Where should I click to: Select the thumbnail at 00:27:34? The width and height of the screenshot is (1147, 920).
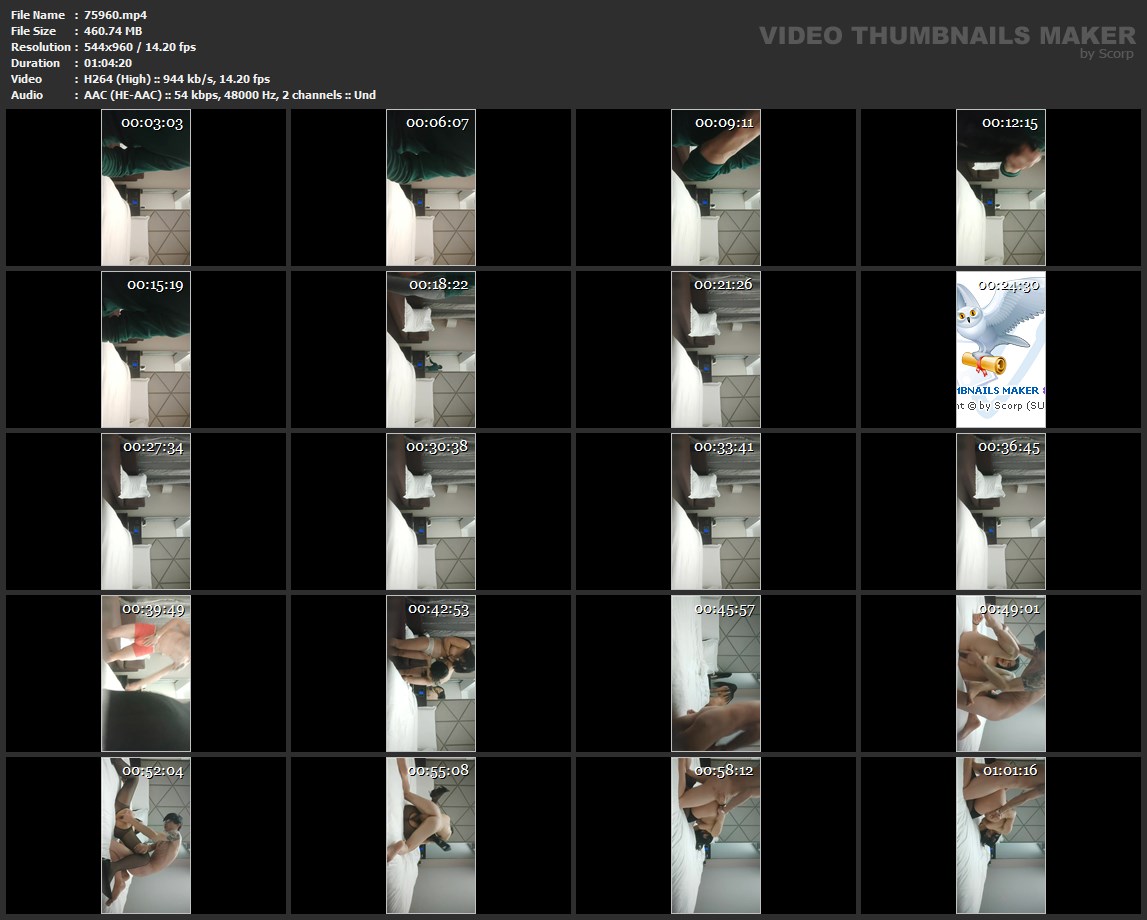[x=146, y=511]
